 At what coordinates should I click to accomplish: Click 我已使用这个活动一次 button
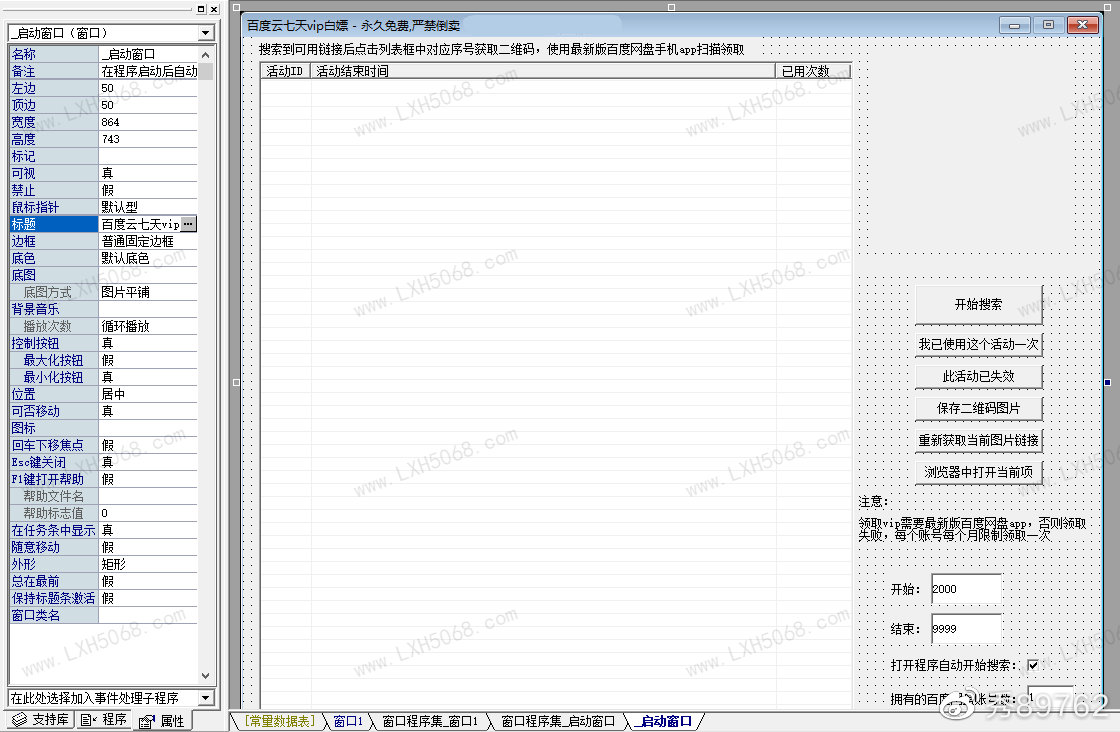(978, 344)
